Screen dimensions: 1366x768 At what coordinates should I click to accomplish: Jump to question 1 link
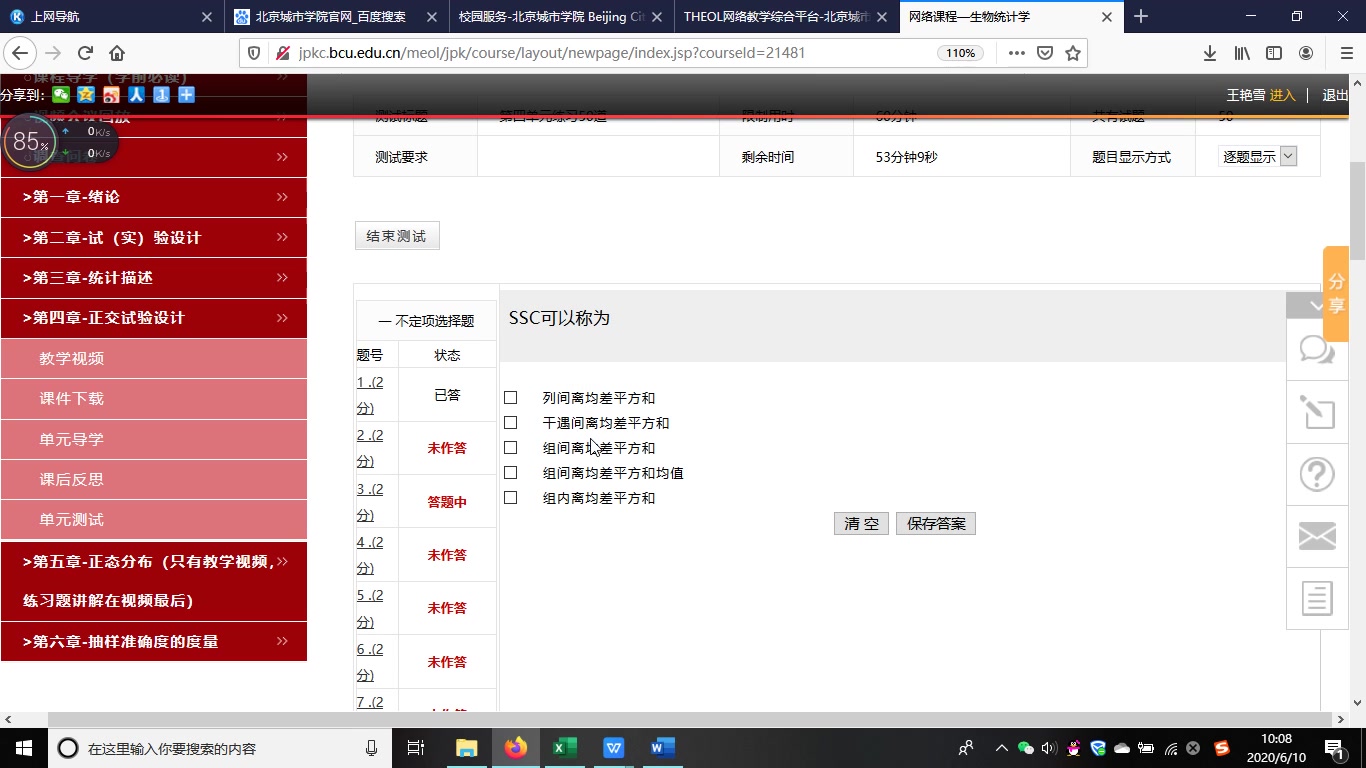click(x=370, y=395)
